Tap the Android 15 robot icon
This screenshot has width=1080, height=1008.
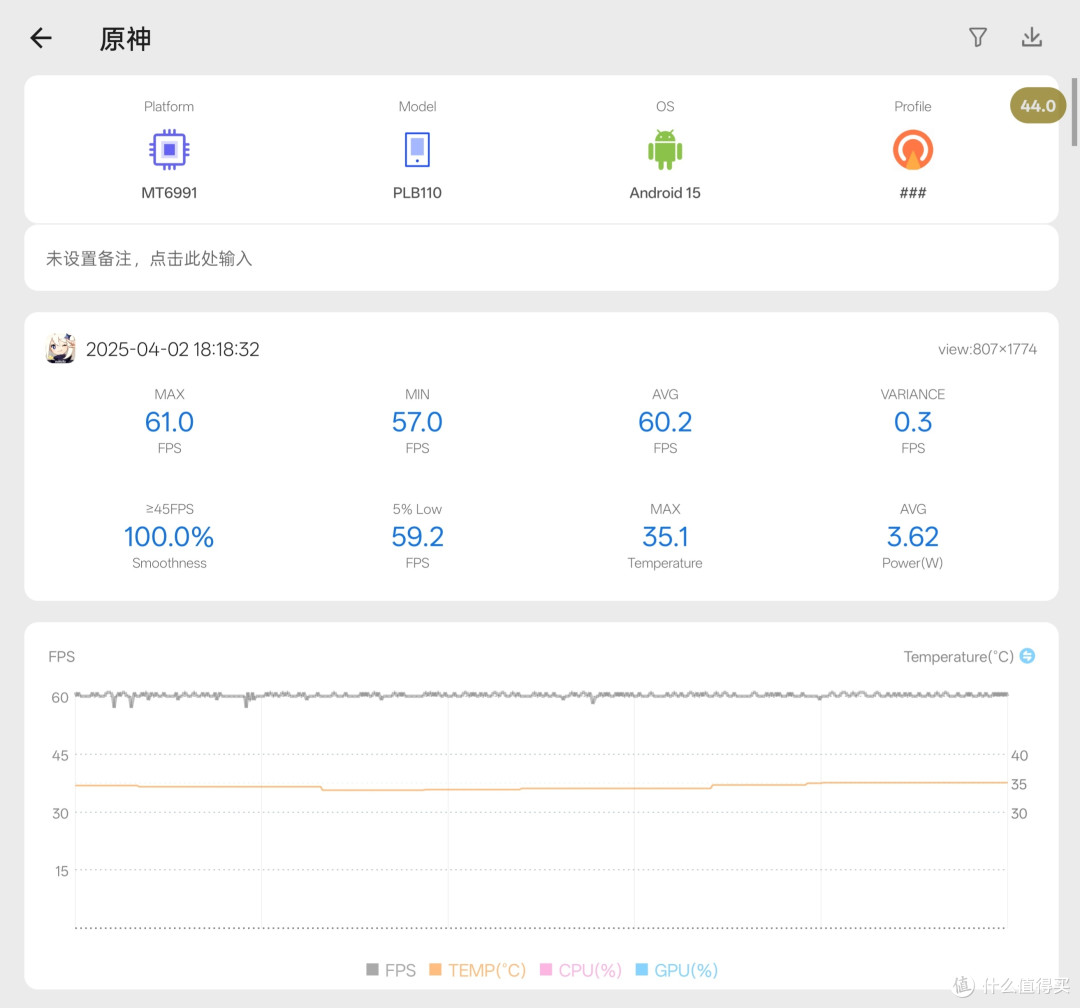click(665, 149)
